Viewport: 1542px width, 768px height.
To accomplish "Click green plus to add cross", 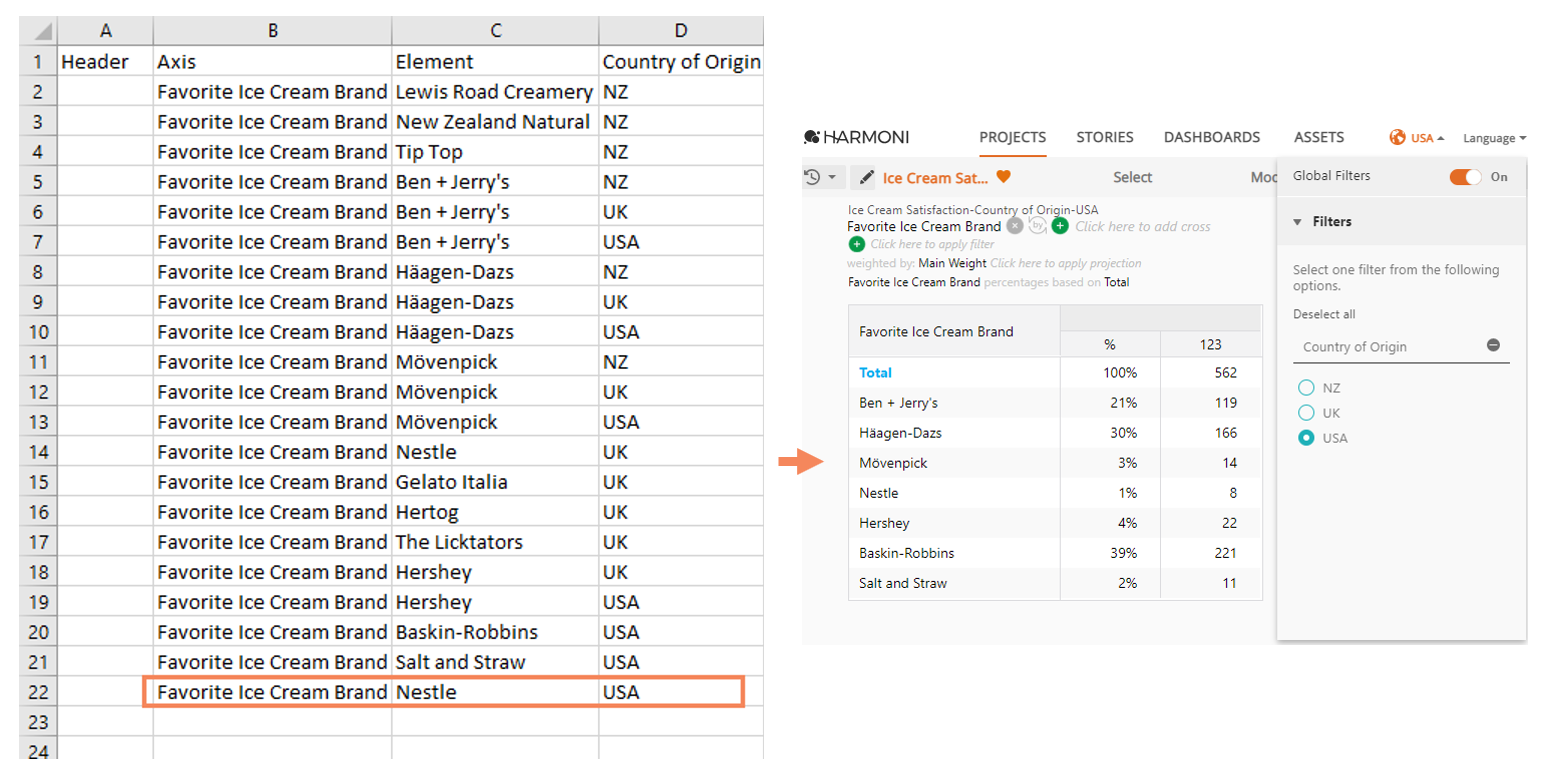I will click(x=1060, y=226).
